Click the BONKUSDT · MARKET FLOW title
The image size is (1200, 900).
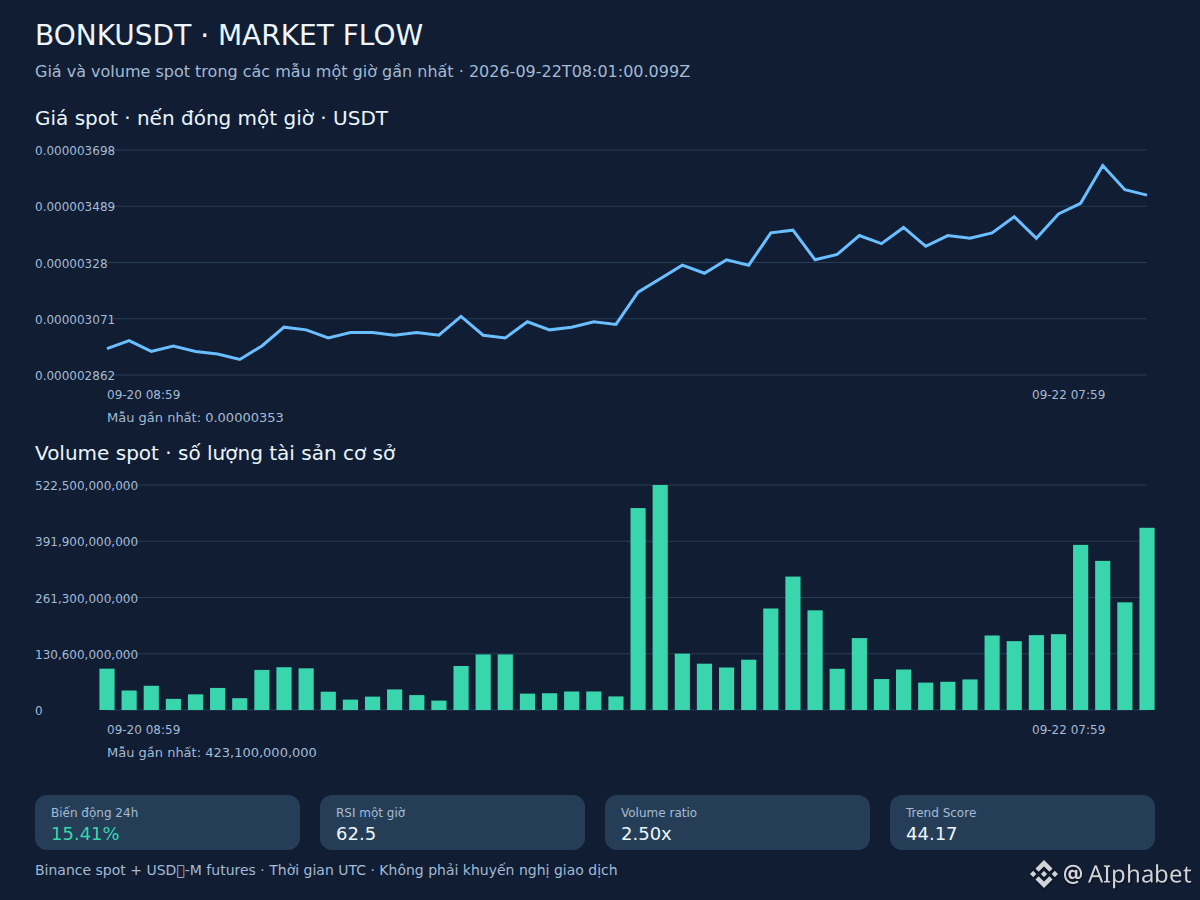pyautogui.click(x=229, y=36)
